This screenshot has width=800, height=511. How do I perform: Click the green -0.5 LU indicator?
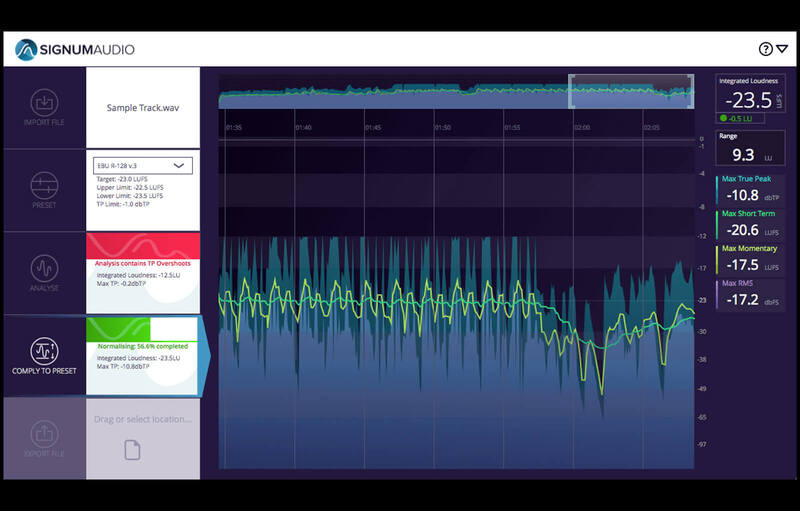pos(742,118)
